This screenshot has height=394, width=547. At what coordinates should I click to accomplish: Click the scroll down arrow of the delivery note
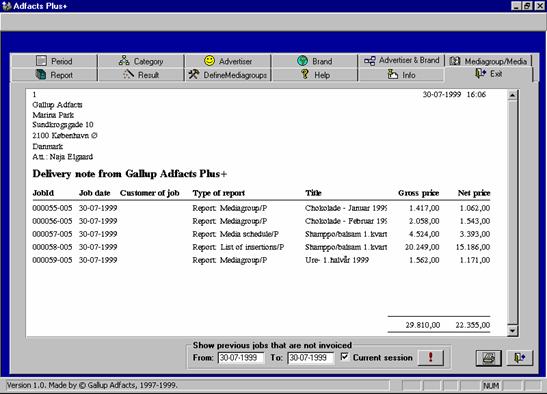pyautogui.click(x=512, y=330)
